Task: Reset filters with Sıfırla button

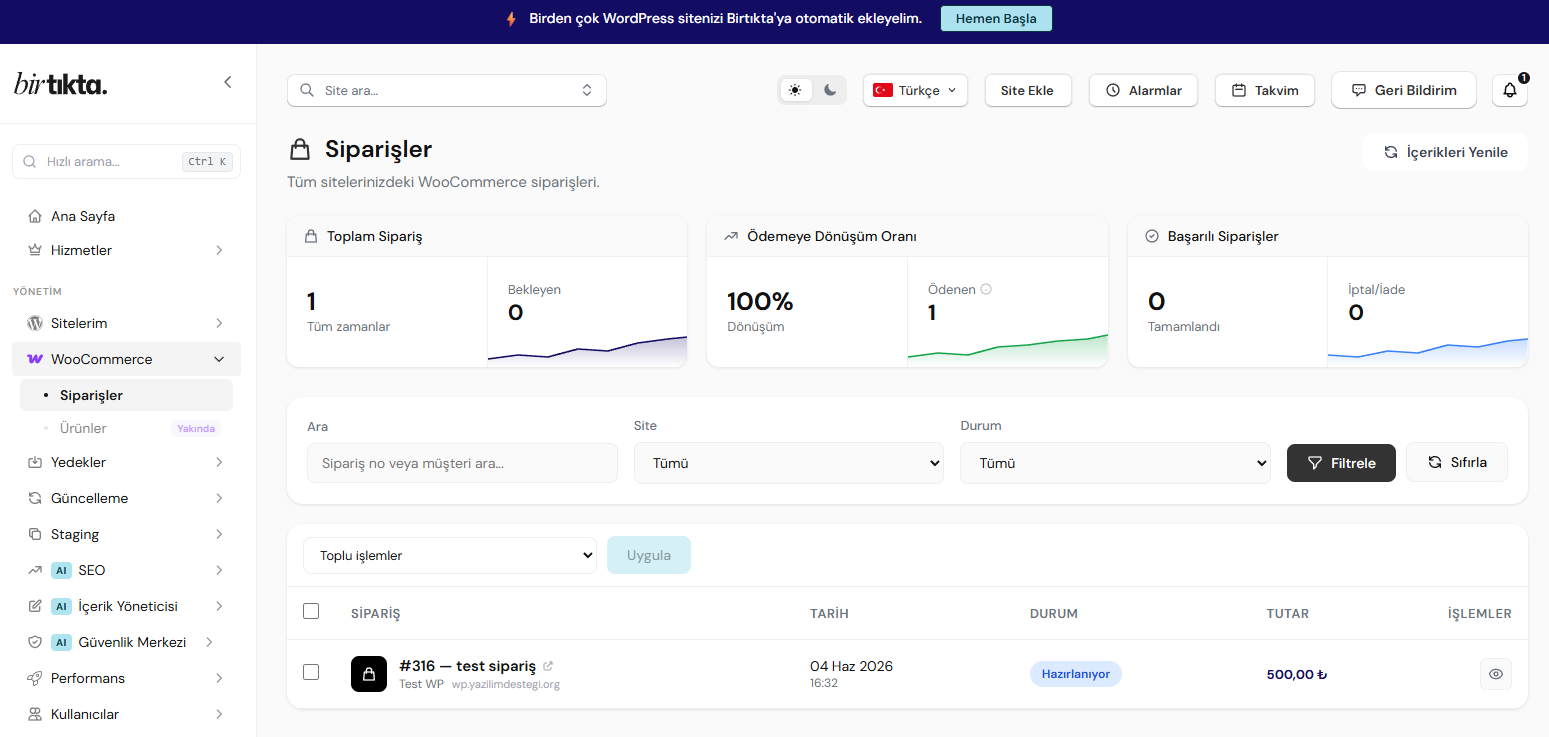Action: click(x=1457, y=462)
